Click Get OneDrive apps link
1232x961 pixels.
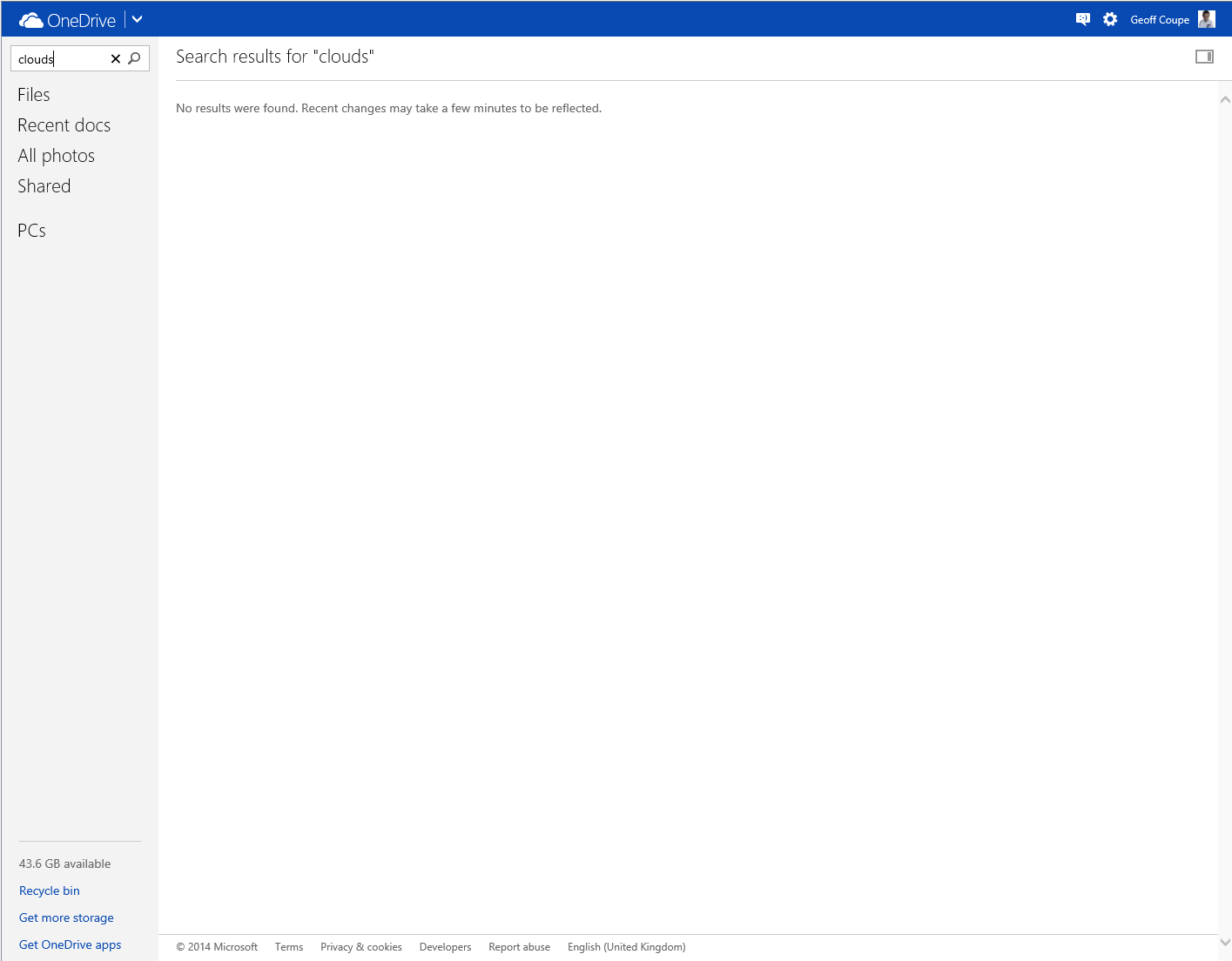tap(70, 944)
